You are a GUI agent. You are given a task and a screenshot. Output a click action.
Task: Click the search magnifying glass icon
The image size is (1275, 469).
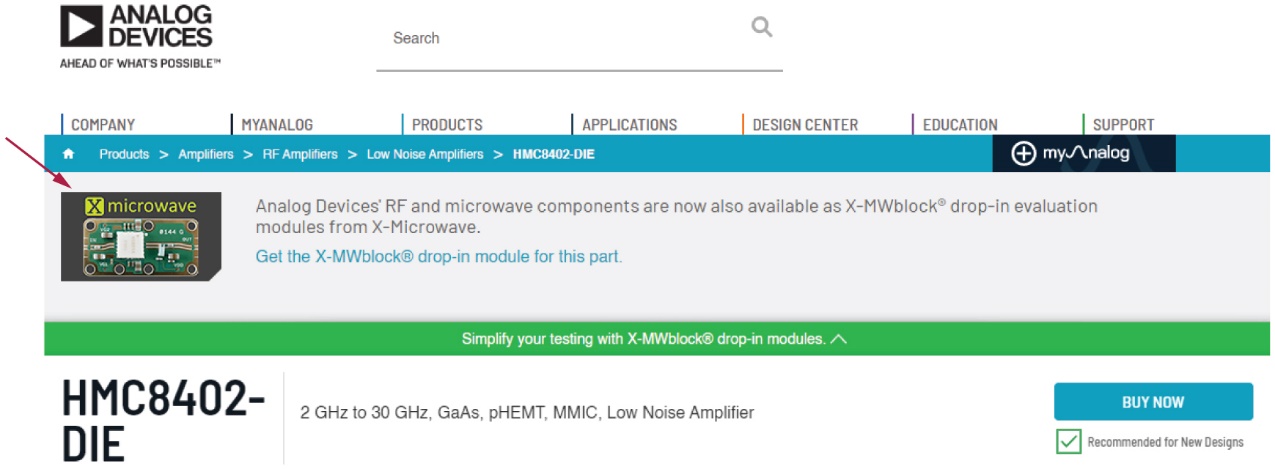click(762, 27)
